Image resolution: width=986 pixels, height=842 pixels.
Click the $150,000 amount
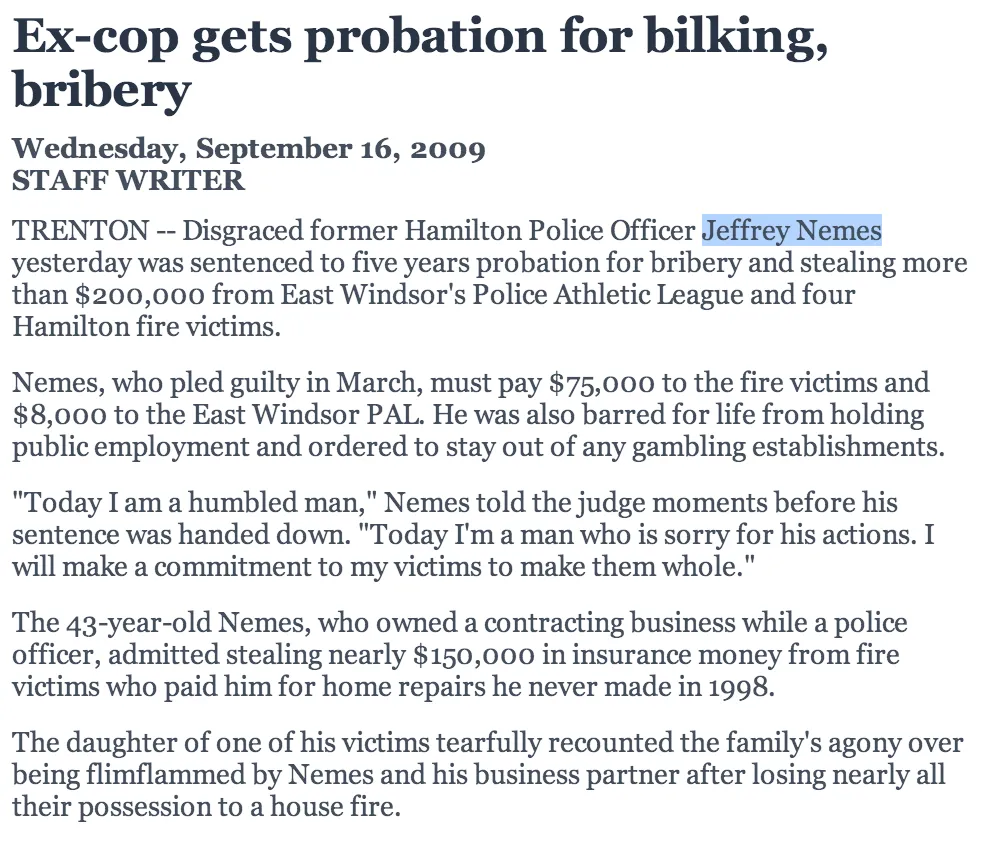point(474,655)
